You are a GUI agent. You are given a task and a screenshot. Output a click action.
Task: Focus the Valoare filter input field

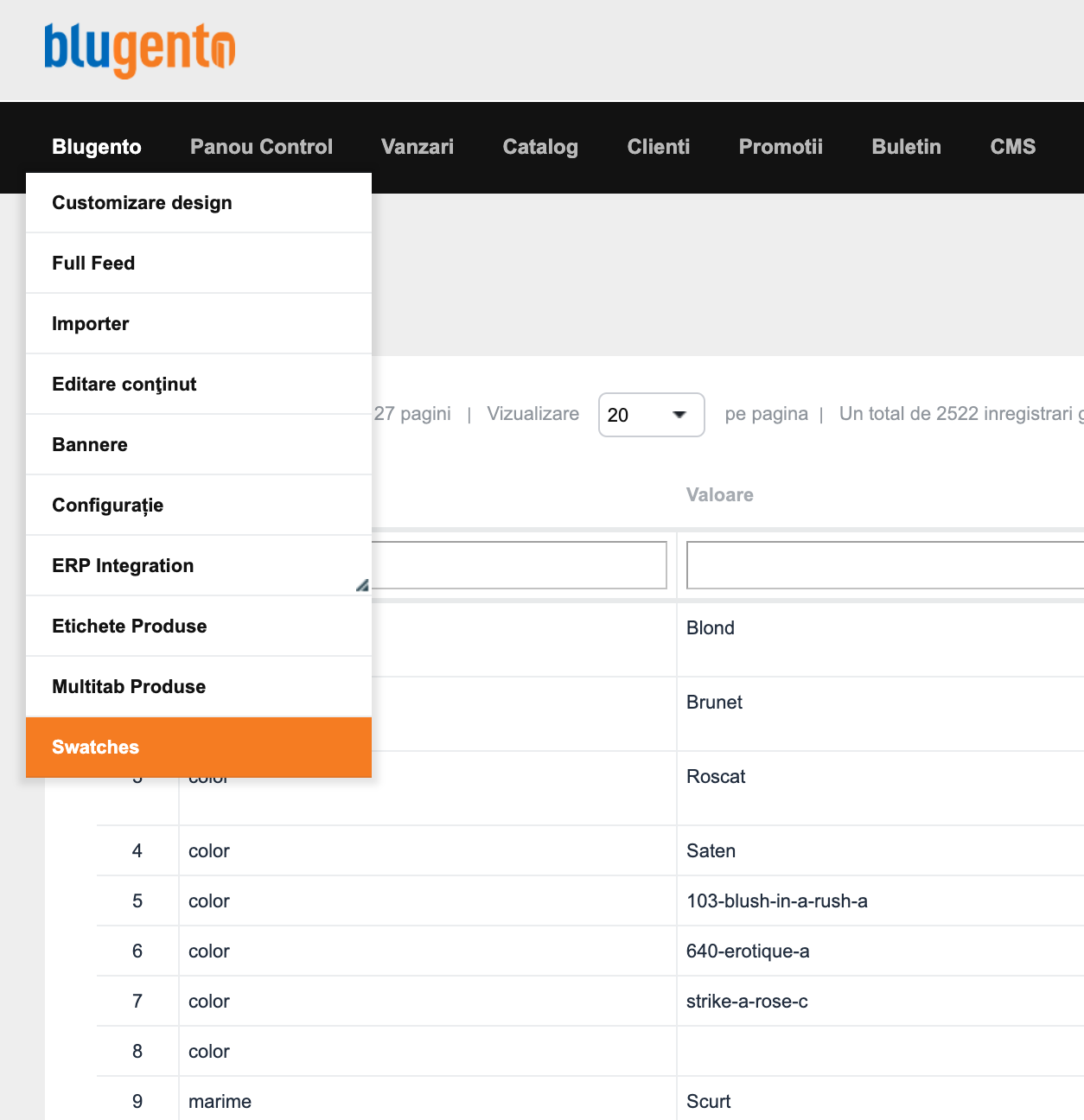pos(885,565)
